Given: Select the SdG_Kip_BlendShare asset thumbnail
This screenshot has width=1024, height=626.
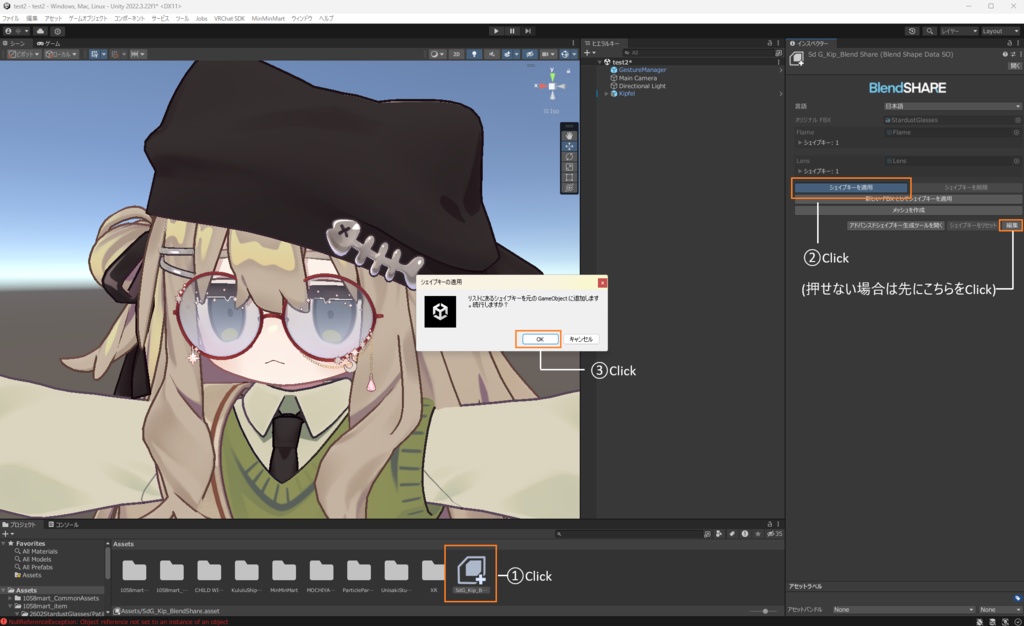Looking at the screenshot, I should click(471, 572).
